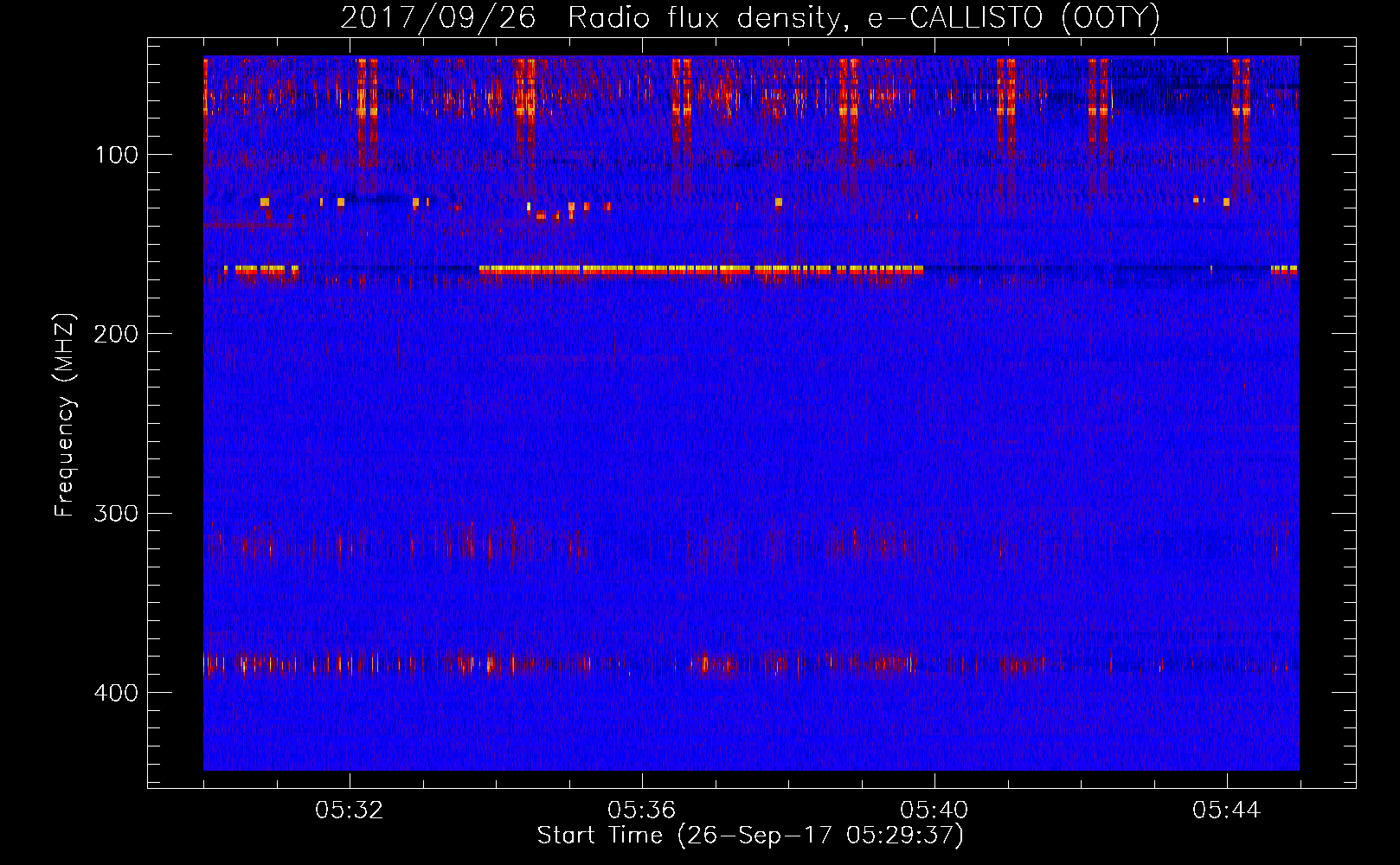This screenshot has height=865, width=1400.
Task: Click the 05:32 time tick label
Action: tap(350, 811)
